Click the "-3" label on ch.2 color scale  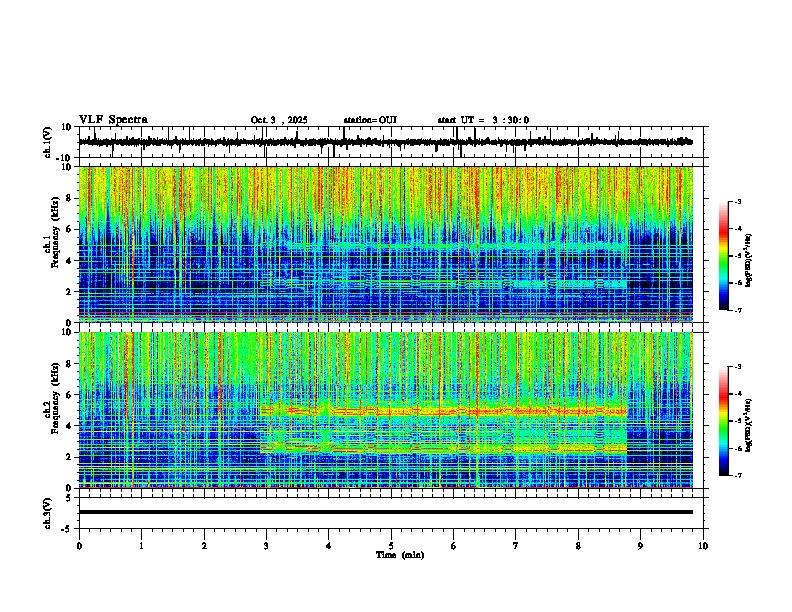(x=737, y=367)
